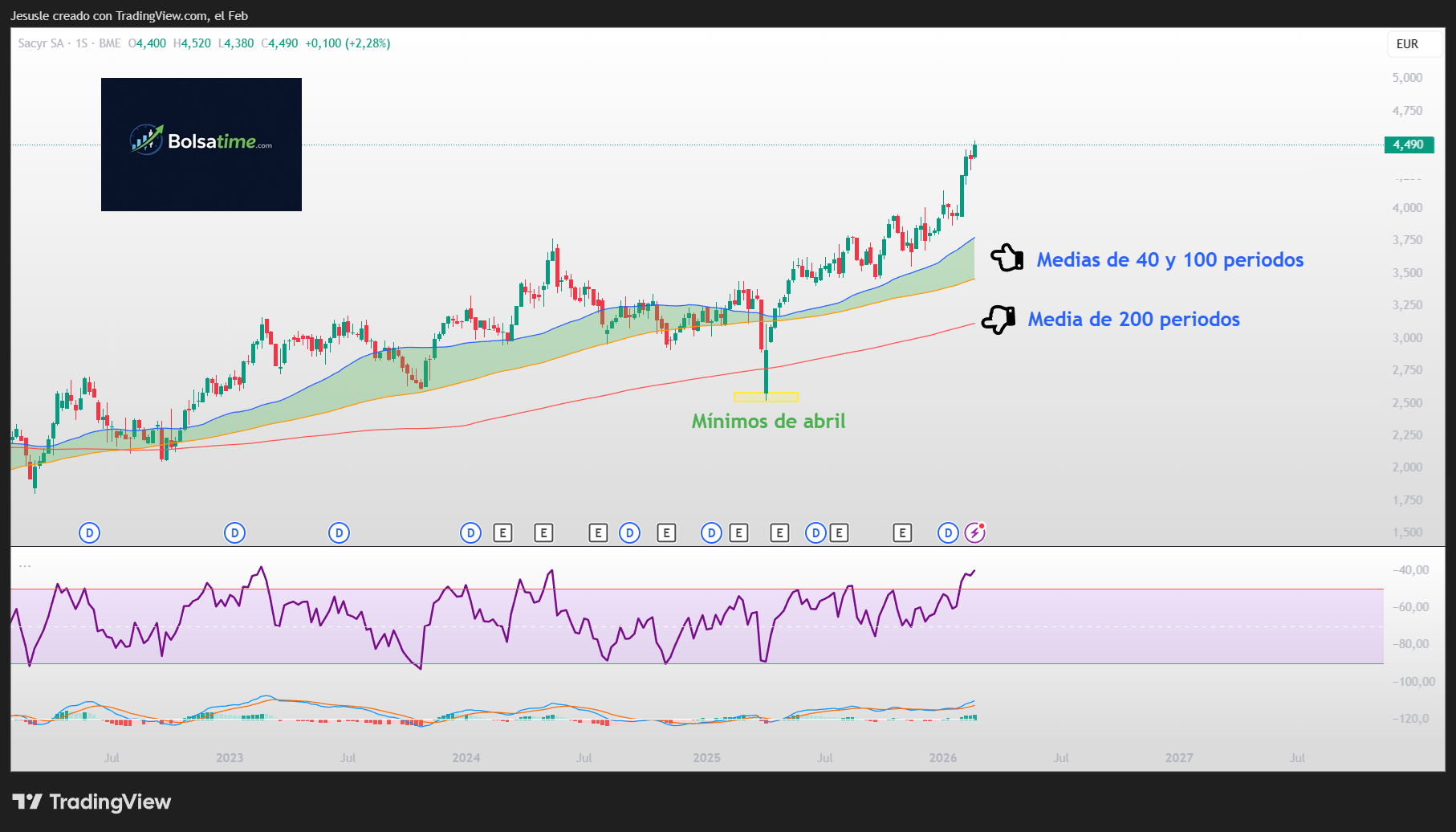
Task: Click the highlighted yellow box marking April lows
Action: tap(767, 395)
